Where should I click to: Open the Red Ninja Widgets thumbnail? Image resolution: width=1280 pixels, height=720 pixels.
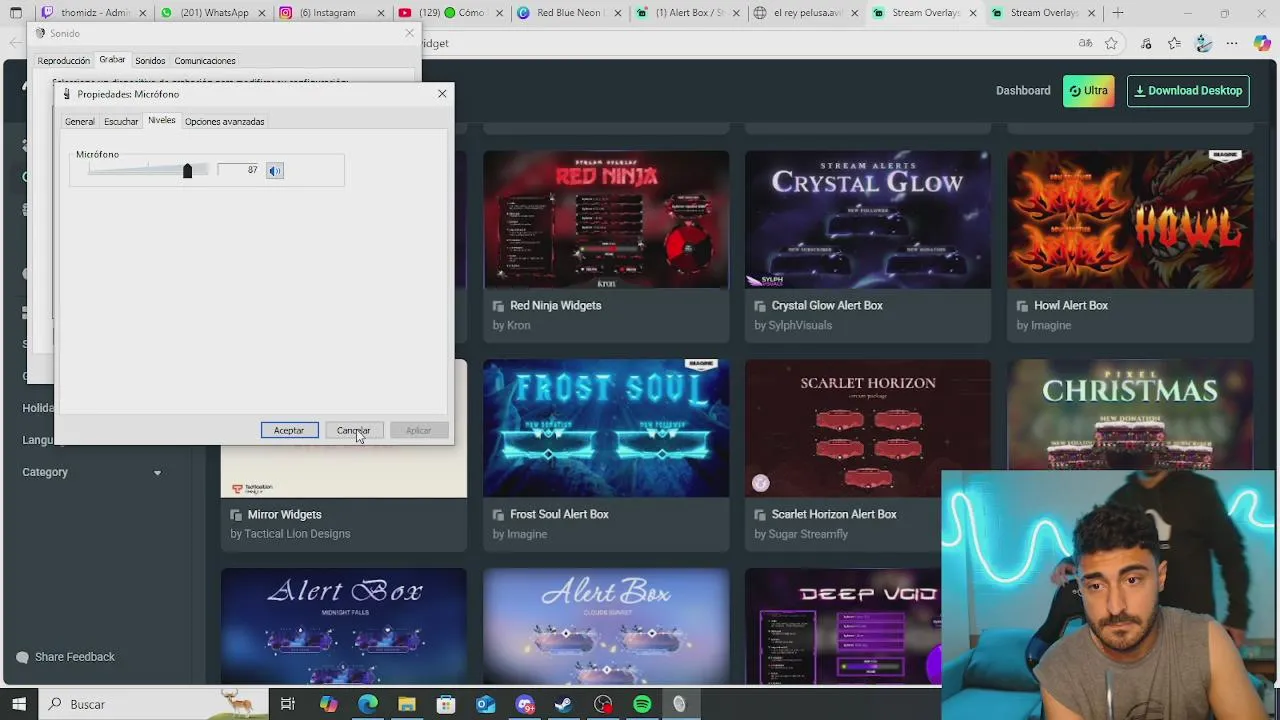pos(606,219)
